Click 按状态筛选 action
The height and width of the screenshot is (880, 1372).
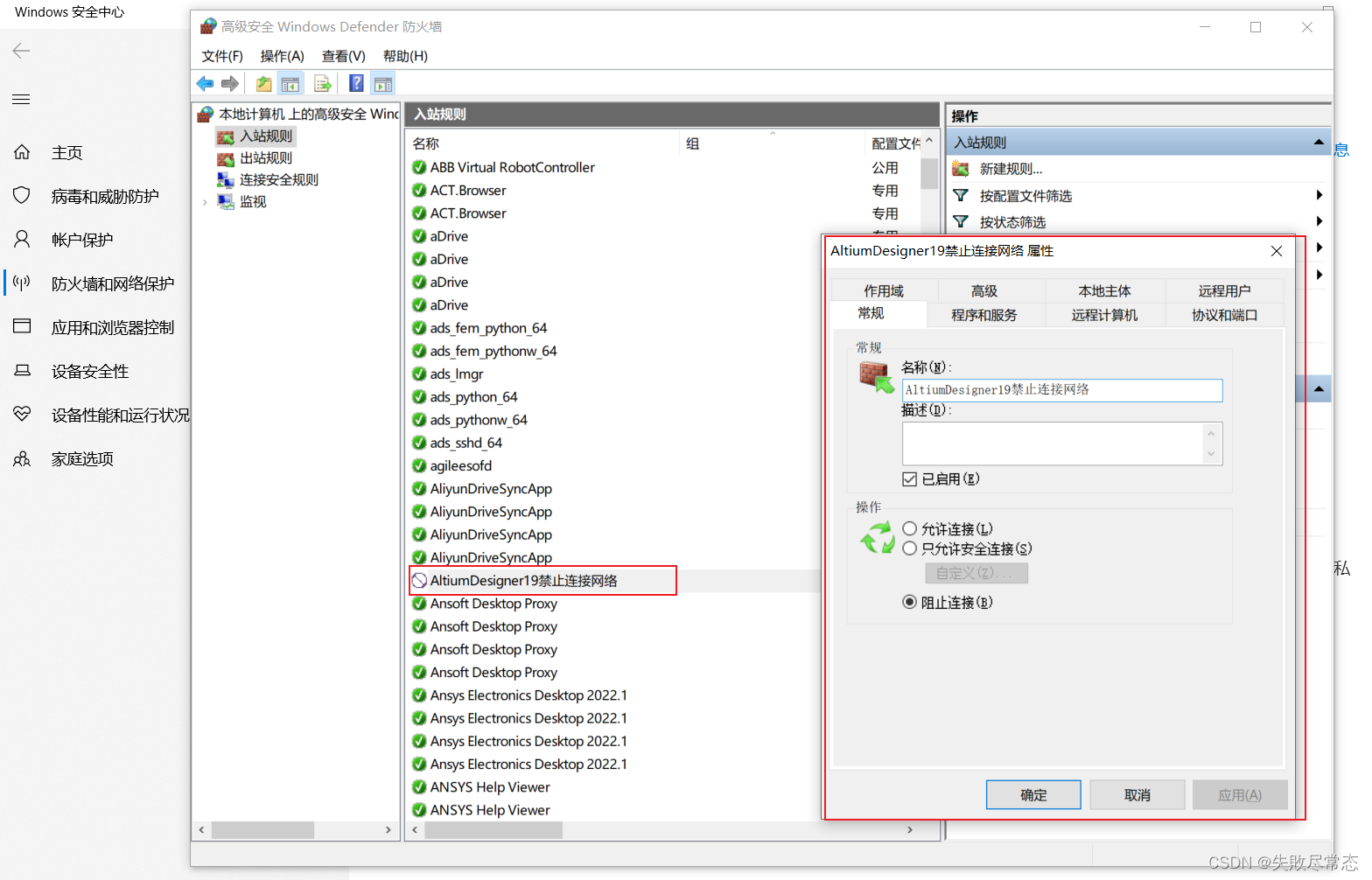point(1012,222)
